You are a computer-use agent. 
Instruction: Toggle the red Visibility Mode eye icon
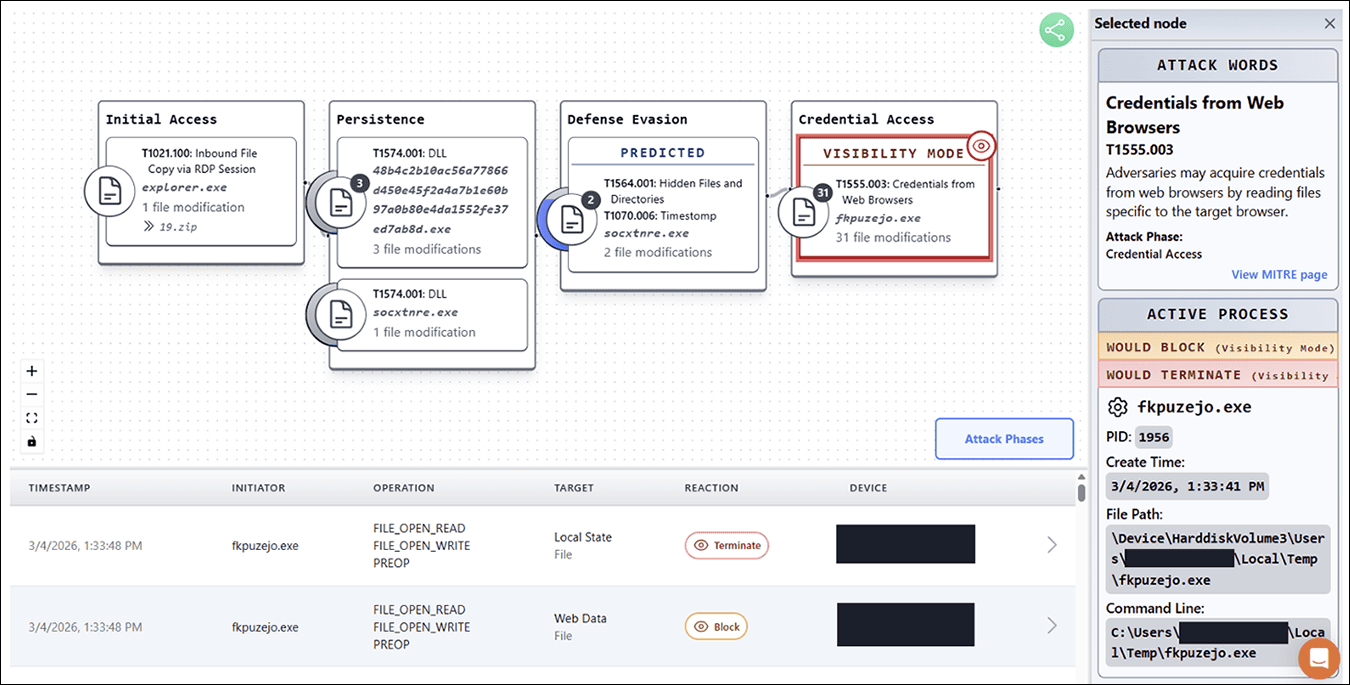[x=982, y=146]
